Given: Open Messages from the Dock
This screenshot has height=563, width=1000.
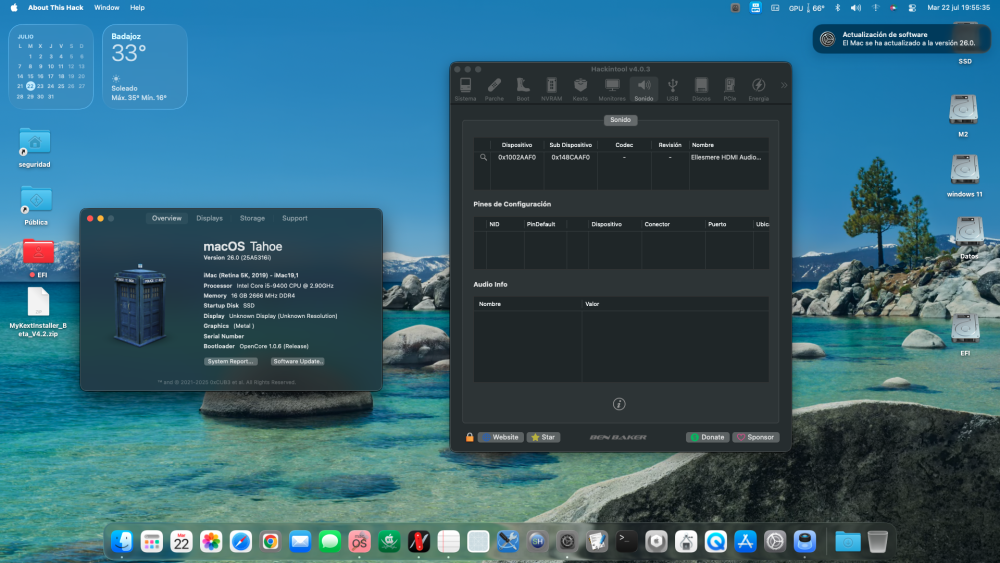Looking at the screenshot, I should pos(330,541).
